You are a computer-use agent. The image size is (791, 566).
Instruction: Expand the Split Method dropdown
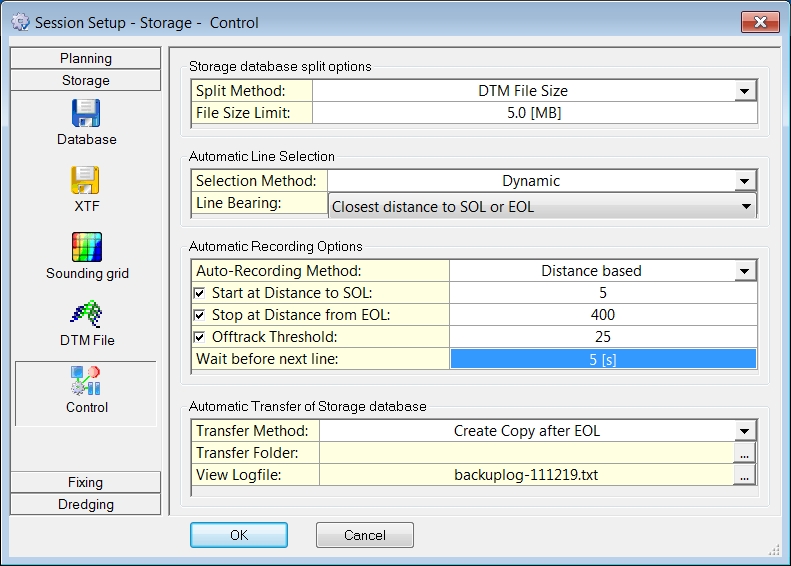pos(744,91)
